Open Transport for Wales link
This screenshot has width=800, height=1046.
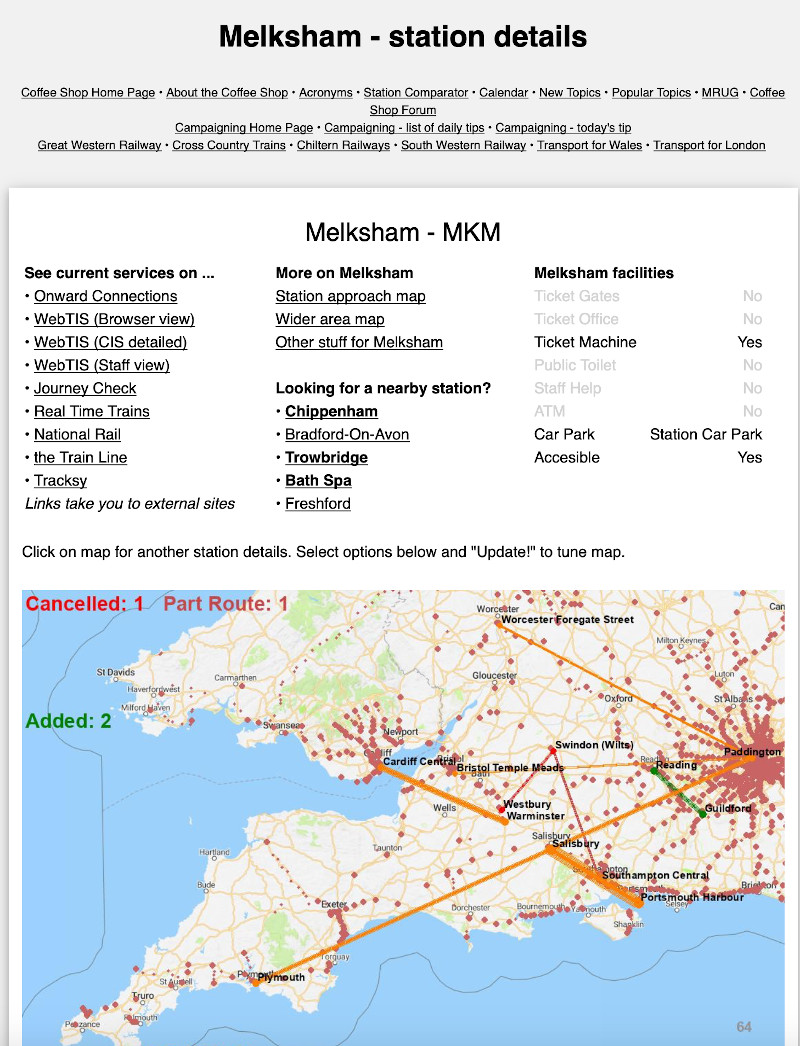pos(589,146)
